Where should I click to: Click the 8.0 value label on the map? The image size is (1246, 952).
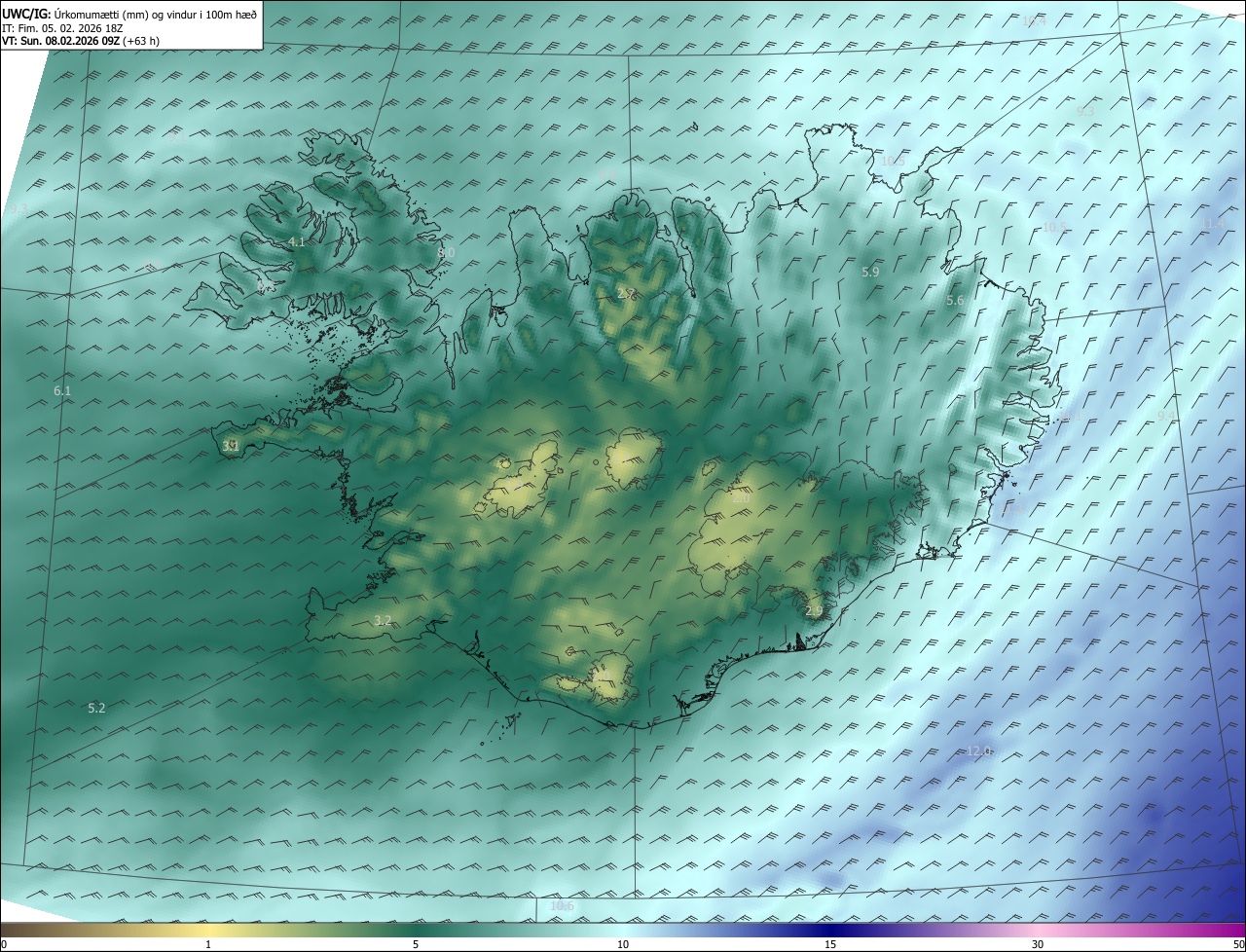[447, 252]
